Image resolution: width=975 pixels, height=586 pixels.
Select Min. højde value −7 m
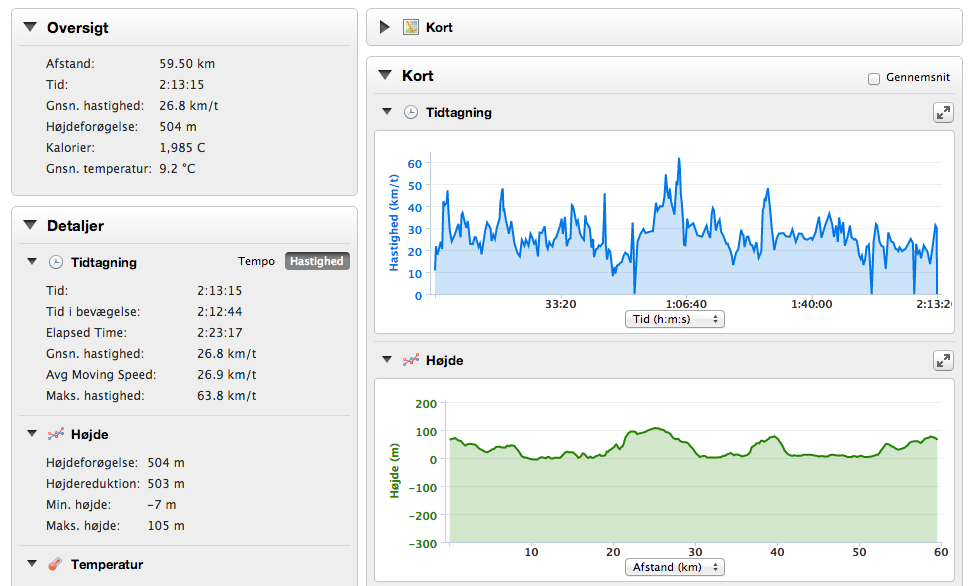[x=162, y=505]
